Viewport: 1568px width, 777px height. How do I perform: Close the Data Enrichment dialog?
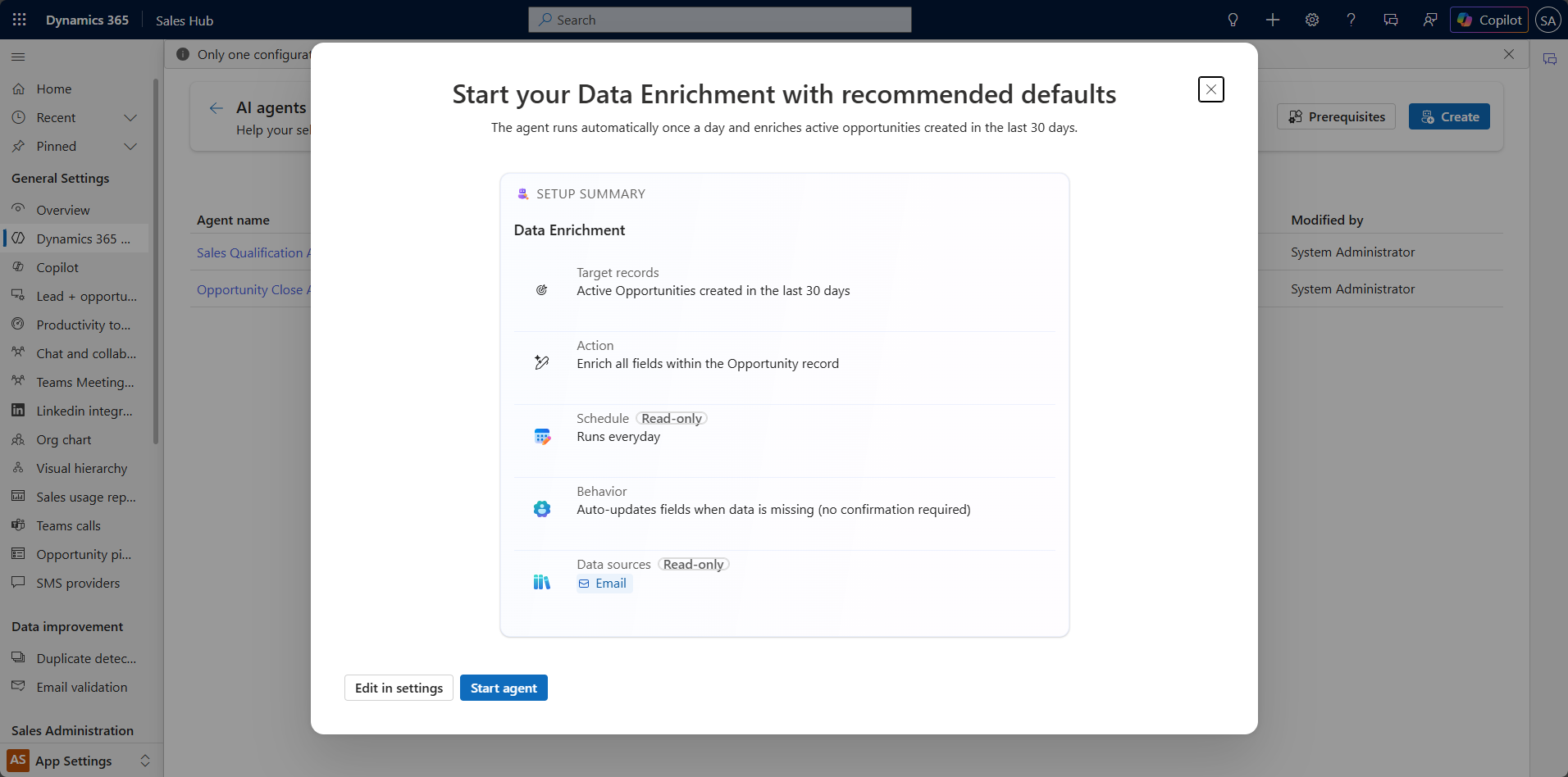point(1210,89)
